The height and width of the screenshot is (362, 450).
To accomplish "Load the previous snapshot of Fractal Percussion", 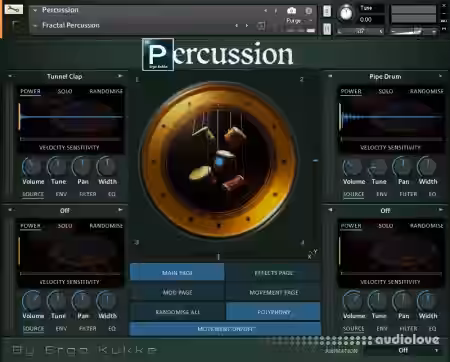I will pyautogui.click(x=237, y=25).
